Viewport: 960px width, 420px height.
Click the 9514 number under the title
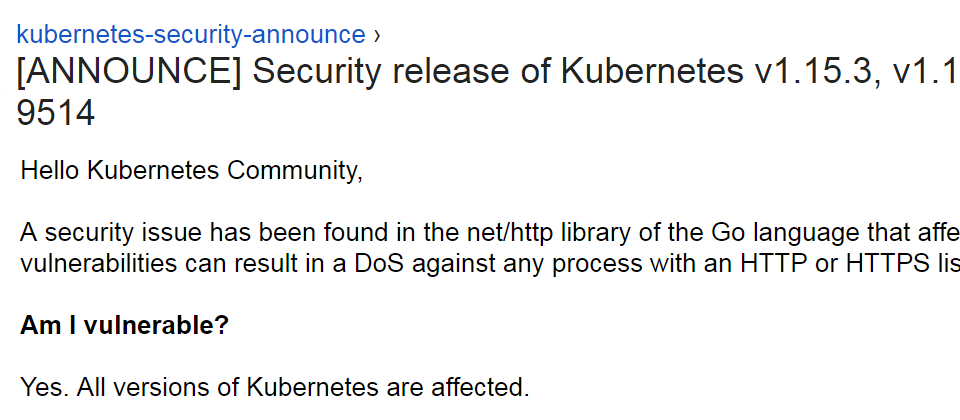click(x=56, y=113)
